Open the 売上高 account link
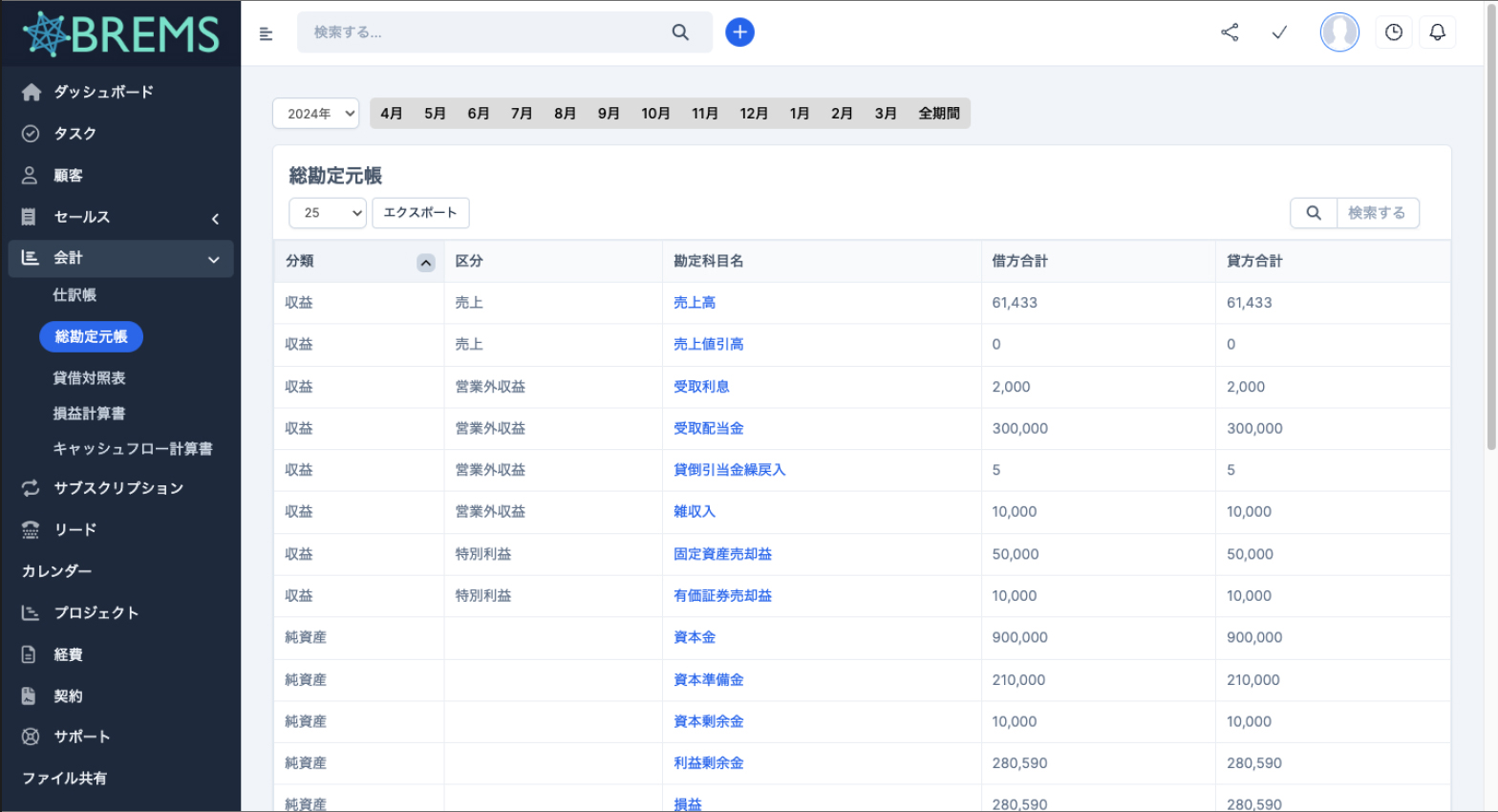 [695, 303]
